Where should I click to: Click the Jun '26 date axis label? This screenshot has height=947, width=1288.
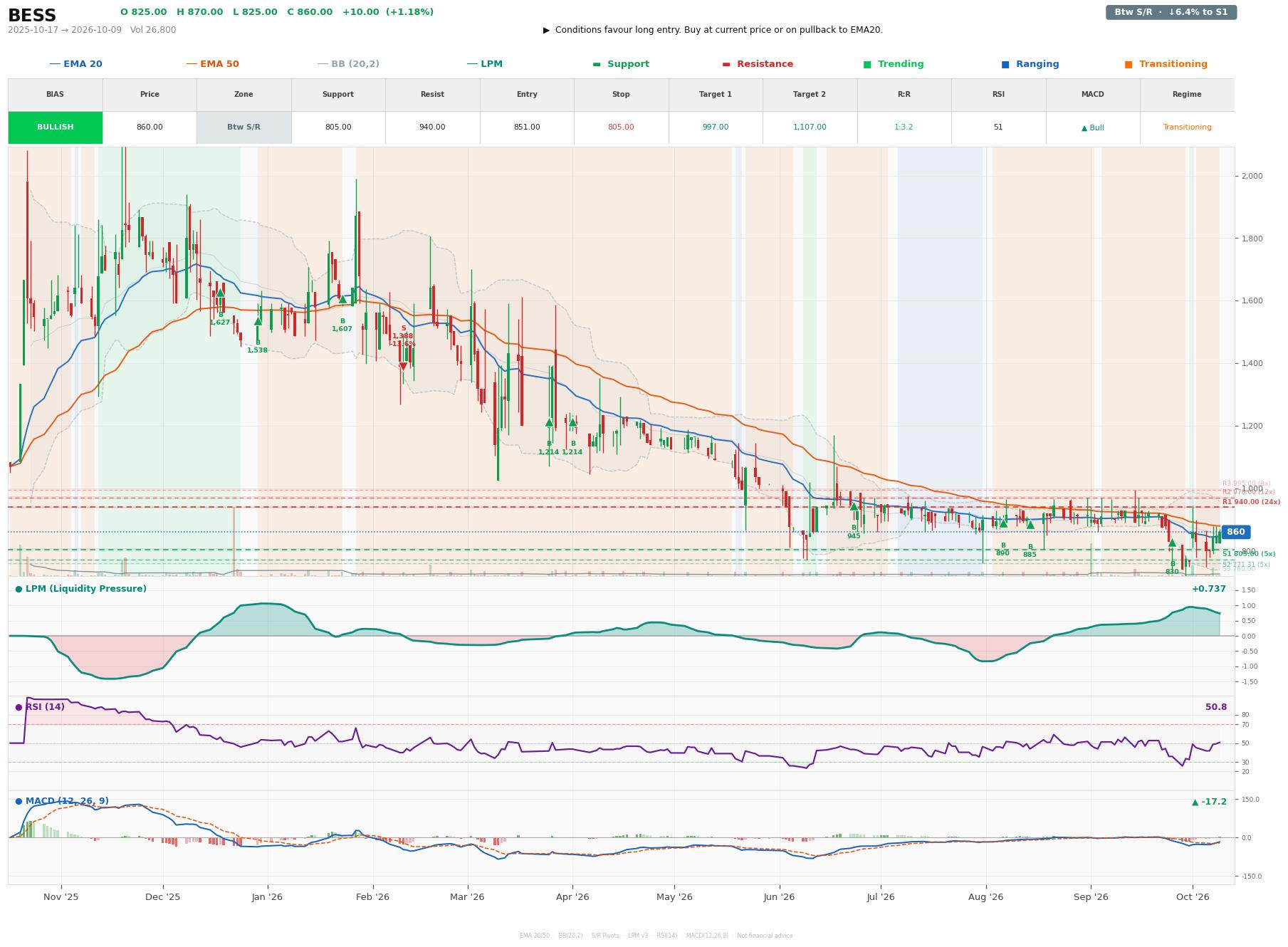coord(779,897)
